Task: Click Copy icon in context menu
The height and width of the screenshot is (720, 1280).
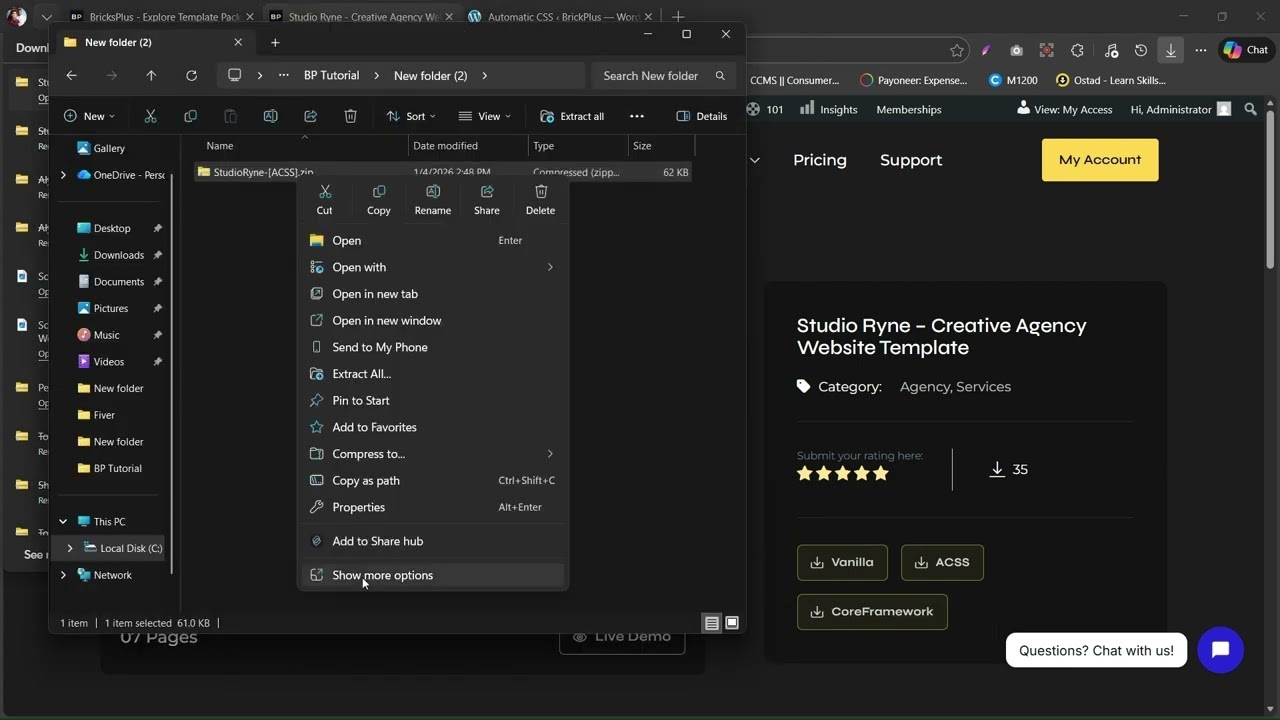Action: click(379, 200)
